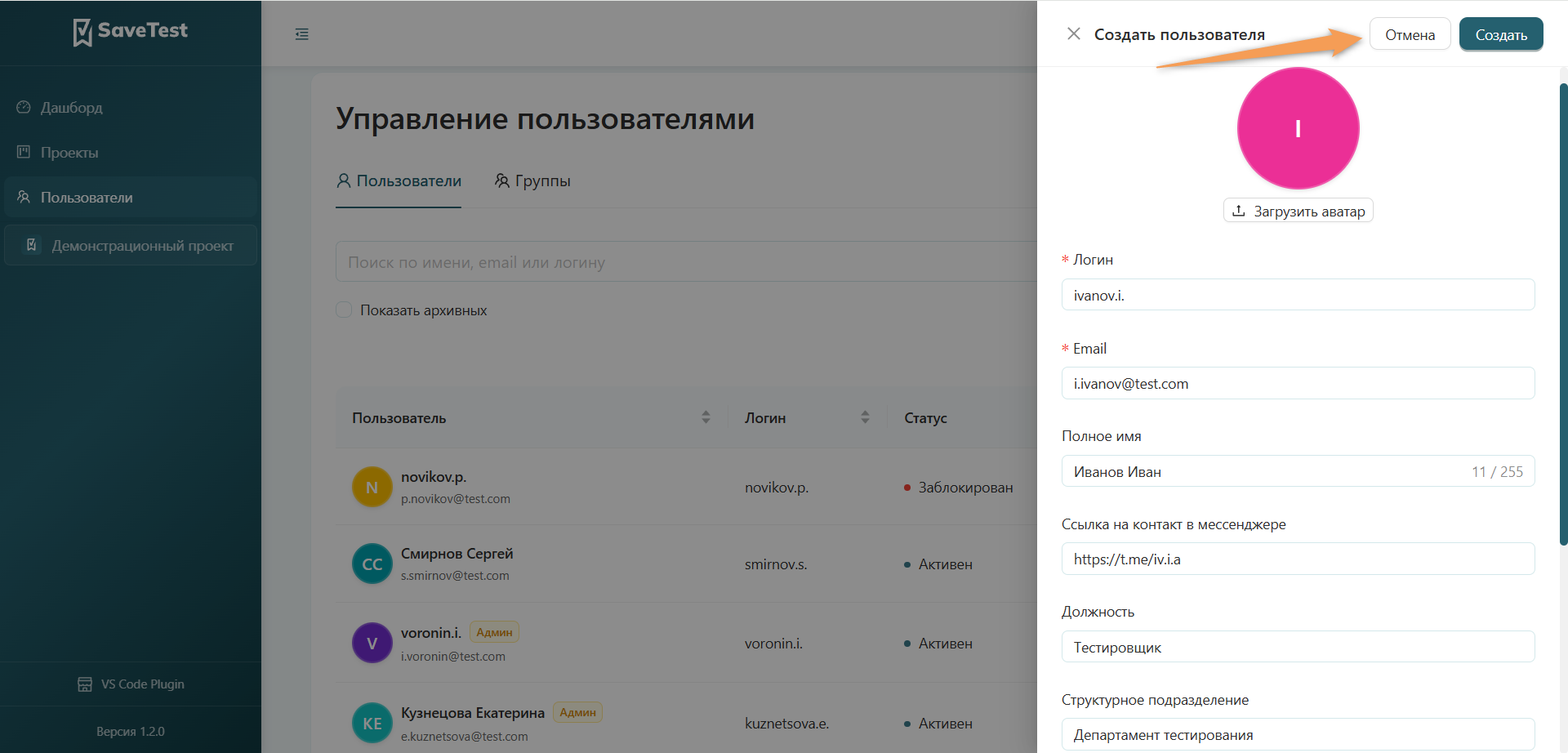Viewport: 1568px width, 753px height.
Task: Click novikov.p. user avatar in the table
Action: coord(372,486)
